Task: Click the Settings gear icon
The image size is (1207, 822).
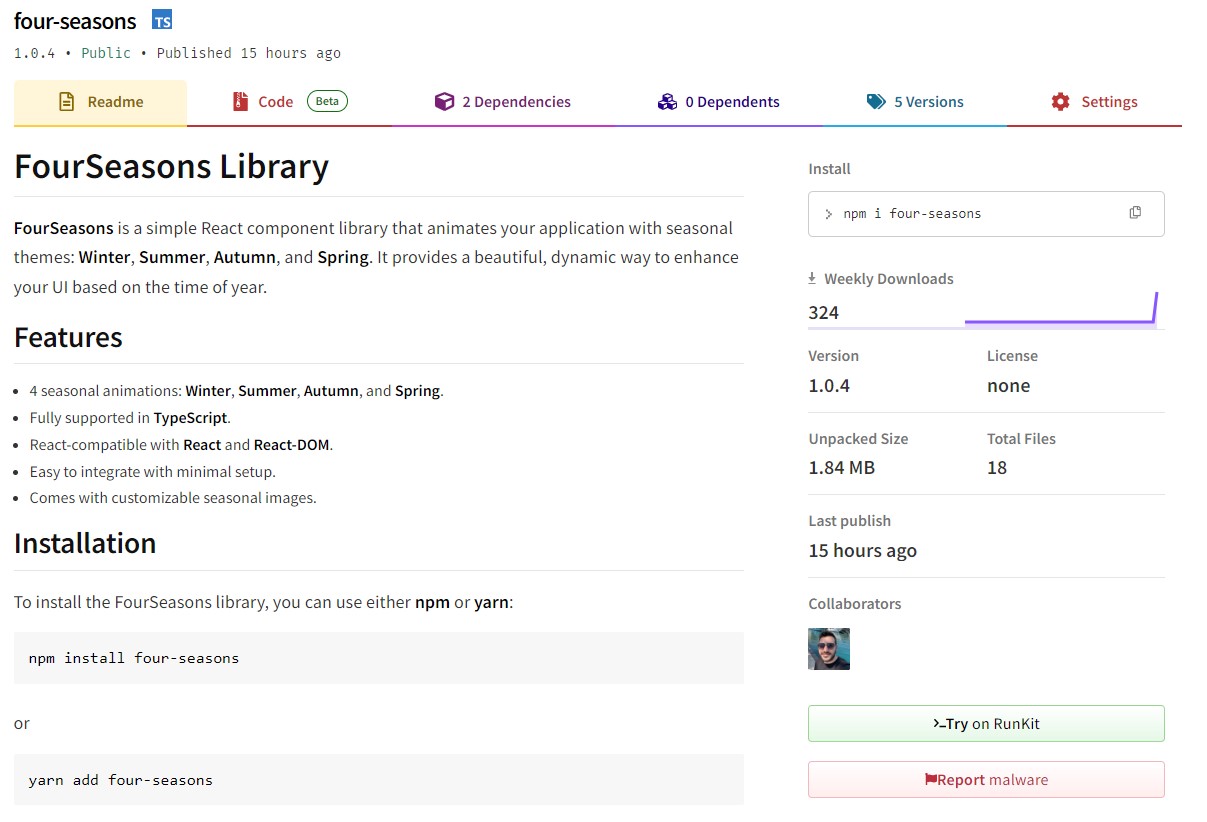Action: point(1060,102)
